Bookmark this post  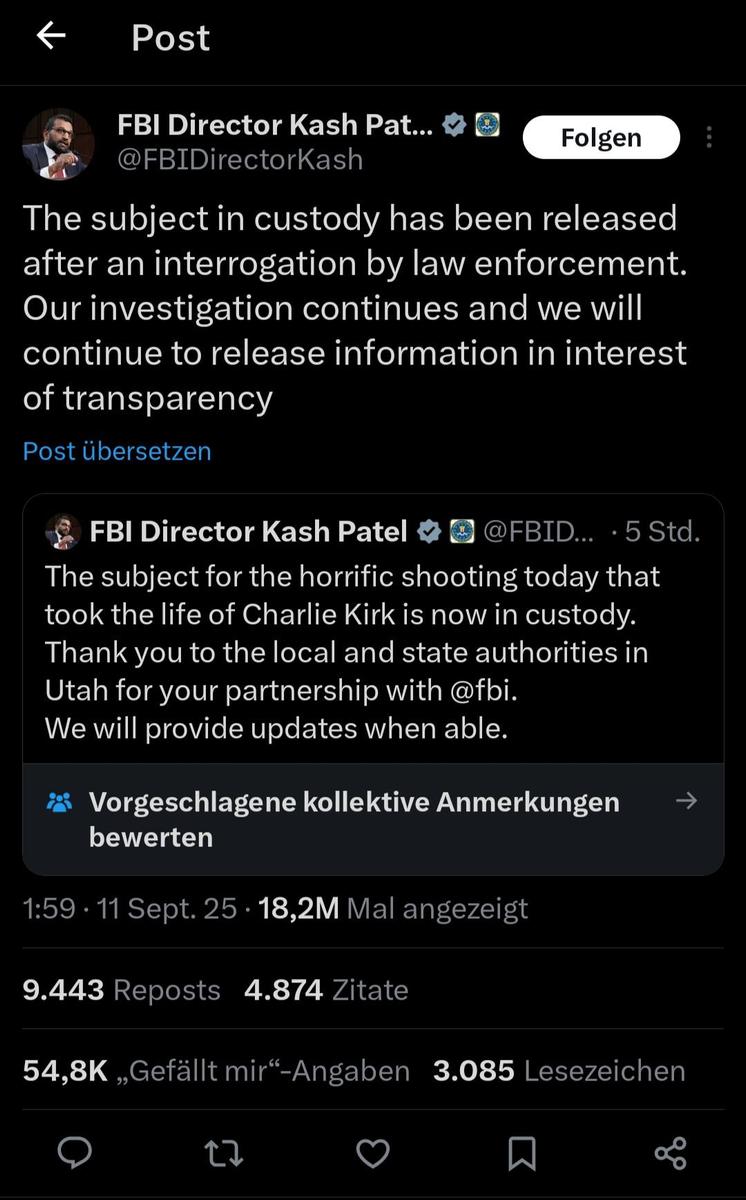click(x=521, y=1153)
